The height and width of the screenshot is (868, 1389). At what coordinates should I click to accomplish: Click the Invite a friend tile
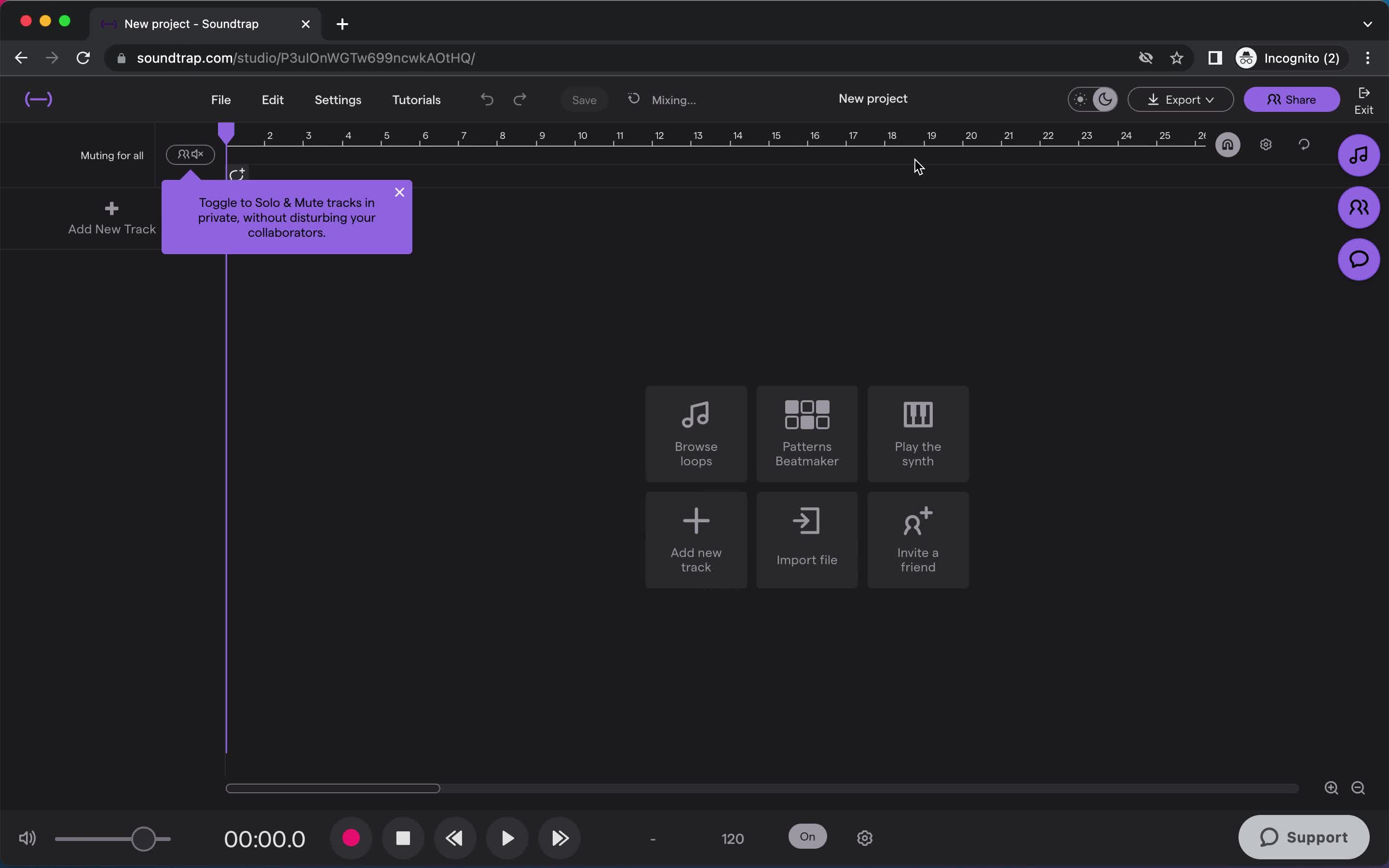point(918,540)
